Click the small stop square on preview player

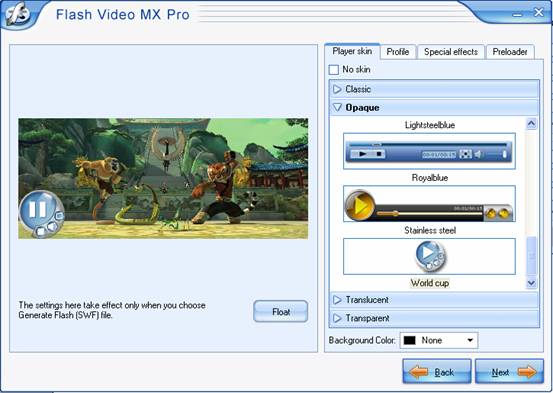[41, 231]
